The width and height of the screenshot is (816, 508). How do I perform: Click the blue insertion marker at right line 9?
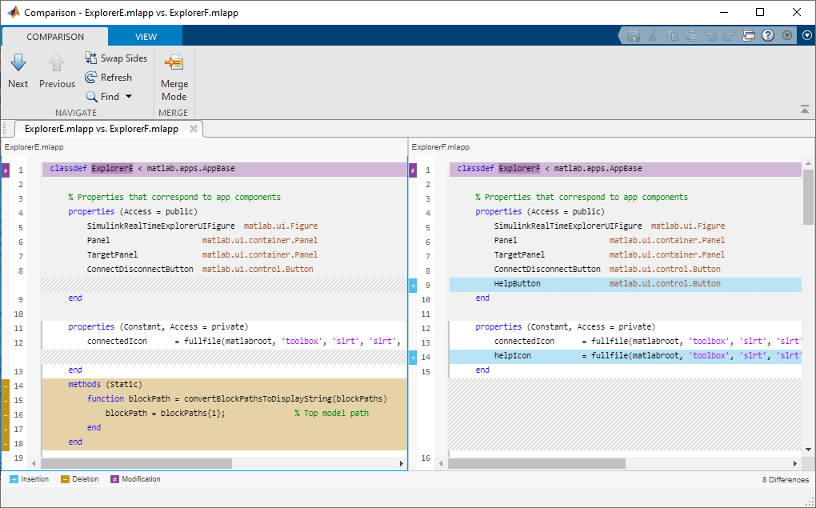point(412,284)
